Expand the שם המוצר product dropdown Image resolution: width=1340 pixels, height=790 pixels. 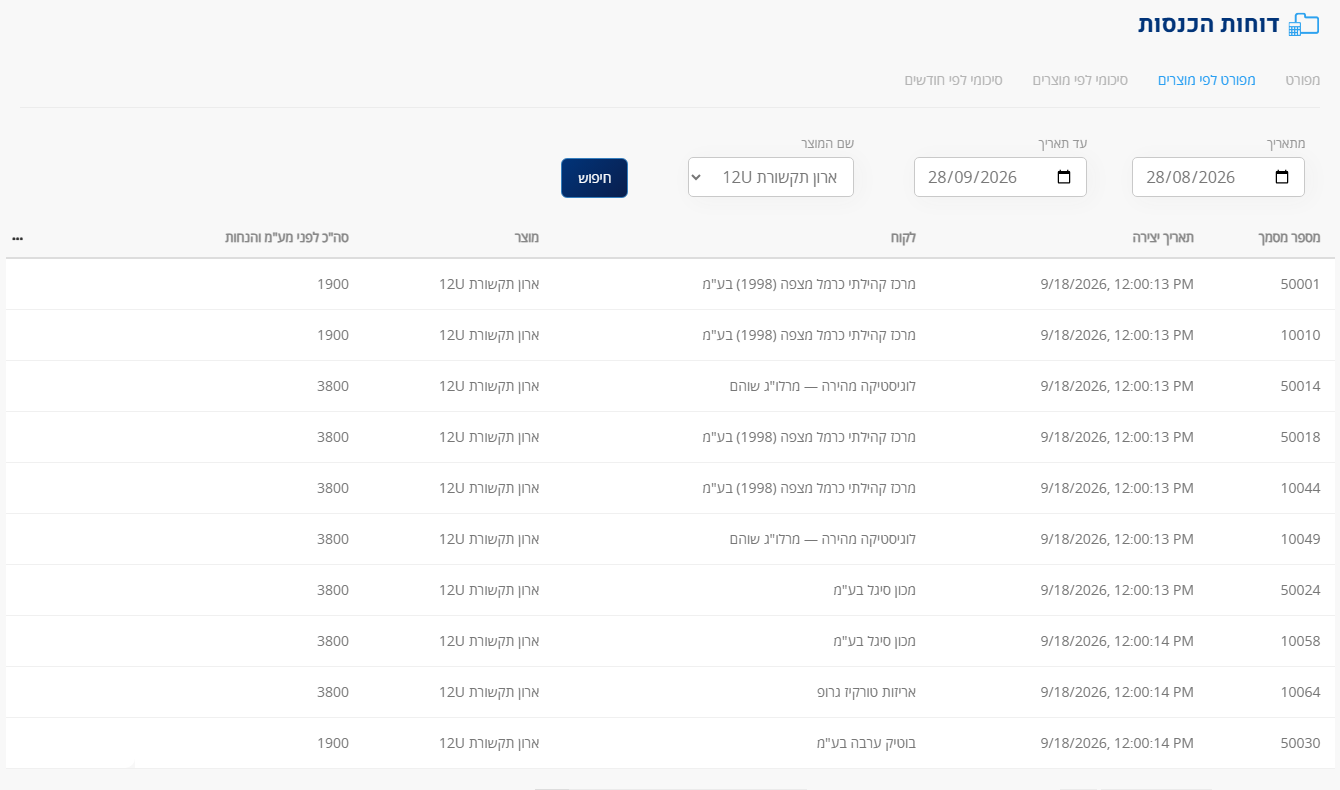pyautogui.click(x=771, y=177)
